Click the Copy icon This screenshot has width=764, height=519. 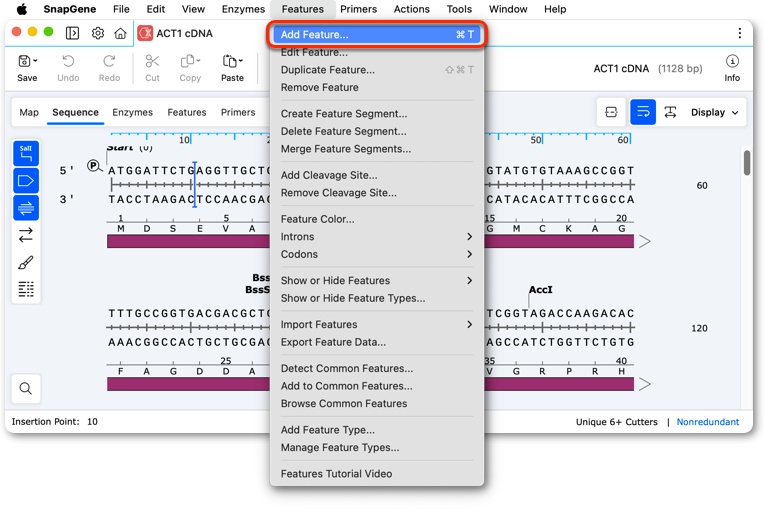tap(187, 61)
